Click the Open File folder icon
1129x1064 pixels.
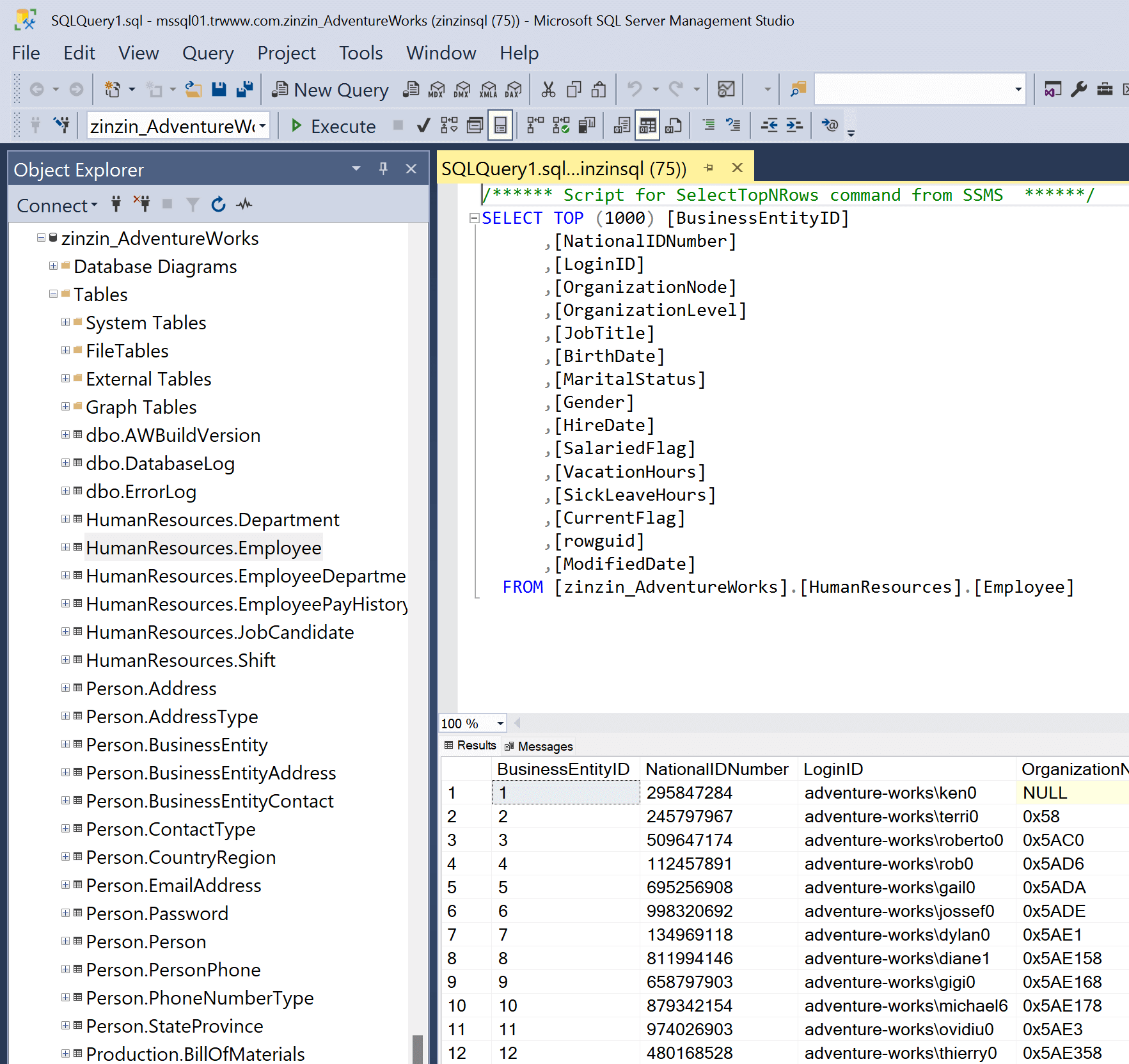(x=194, y=89)
